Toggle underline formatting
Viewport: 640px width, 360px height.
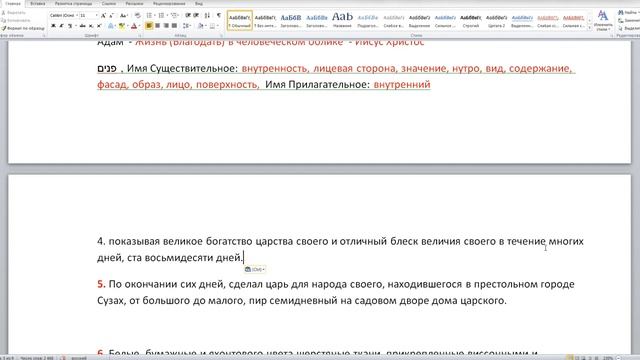pos(70,26)
